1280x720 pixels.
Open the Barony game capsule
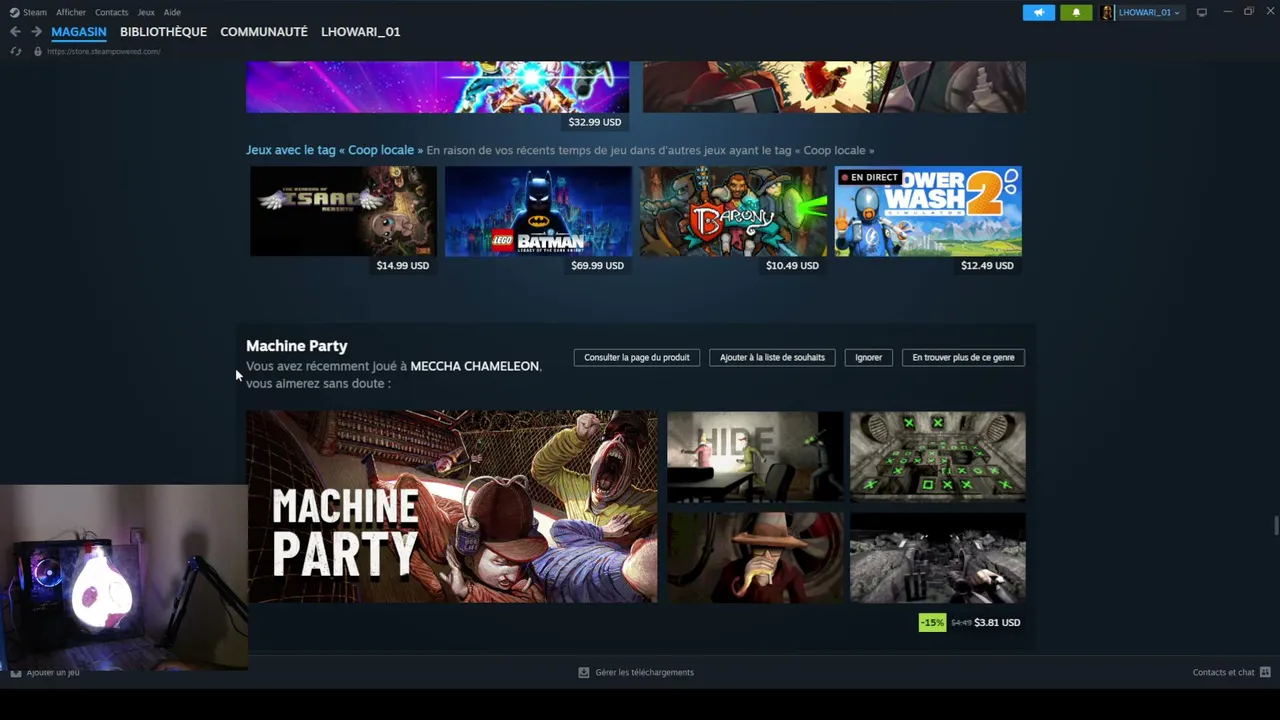[x=733, y=211]
